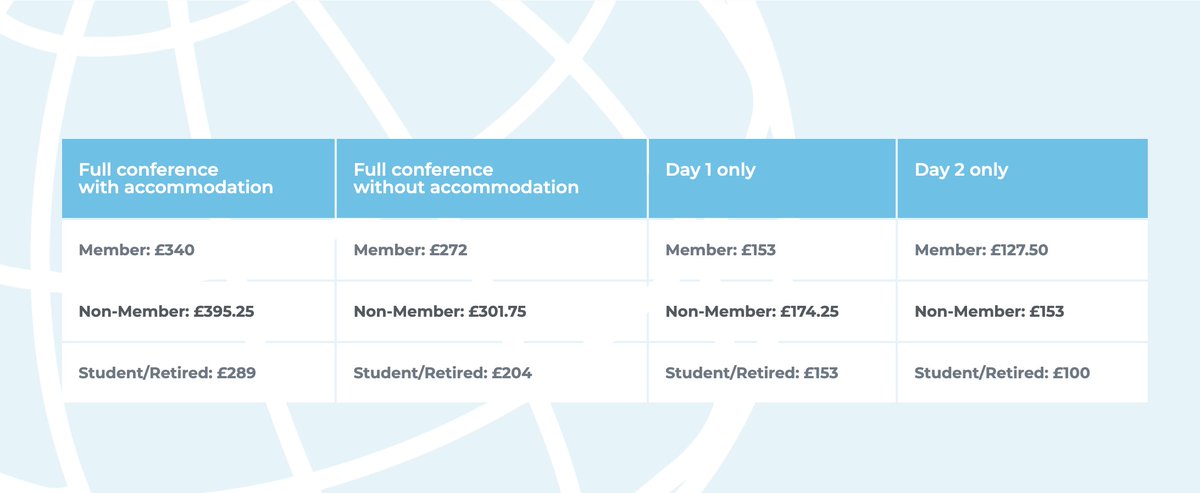Select Student/Retired £204 price cell
This screenshot has height=493, width=1200.
pos(443,373)
